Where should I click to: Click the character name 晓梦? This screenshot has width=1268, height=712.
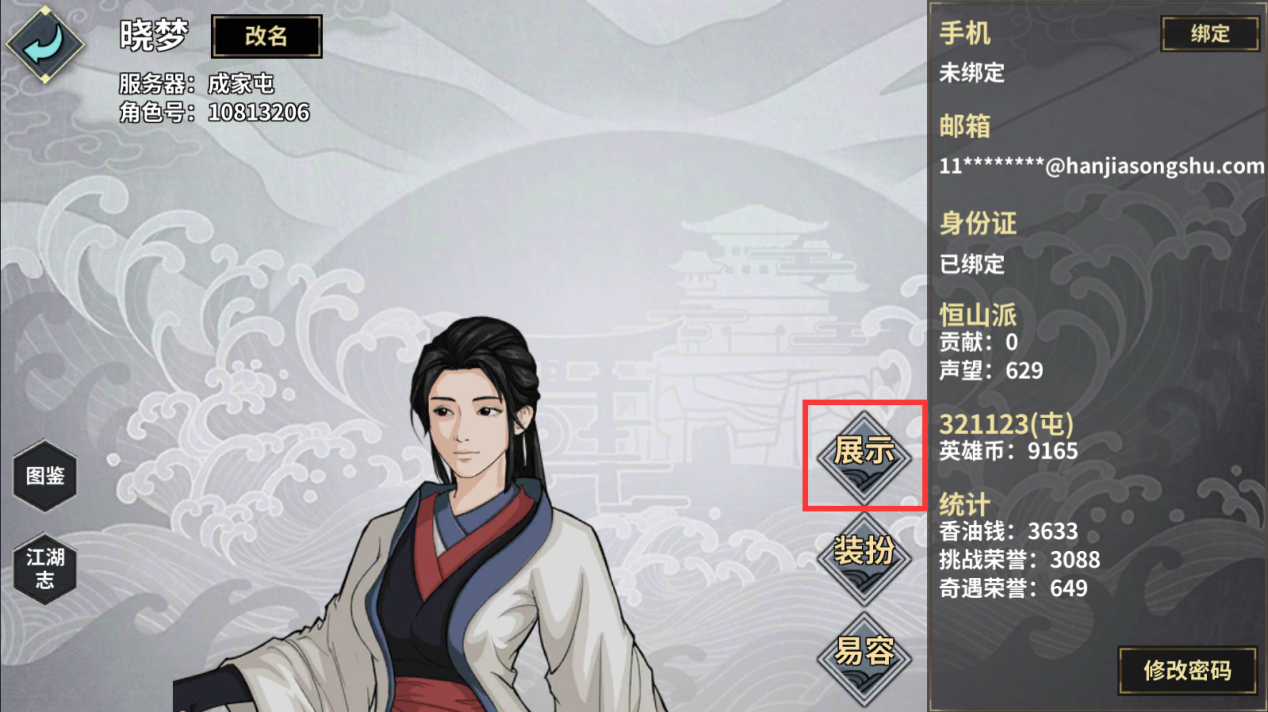154,35
